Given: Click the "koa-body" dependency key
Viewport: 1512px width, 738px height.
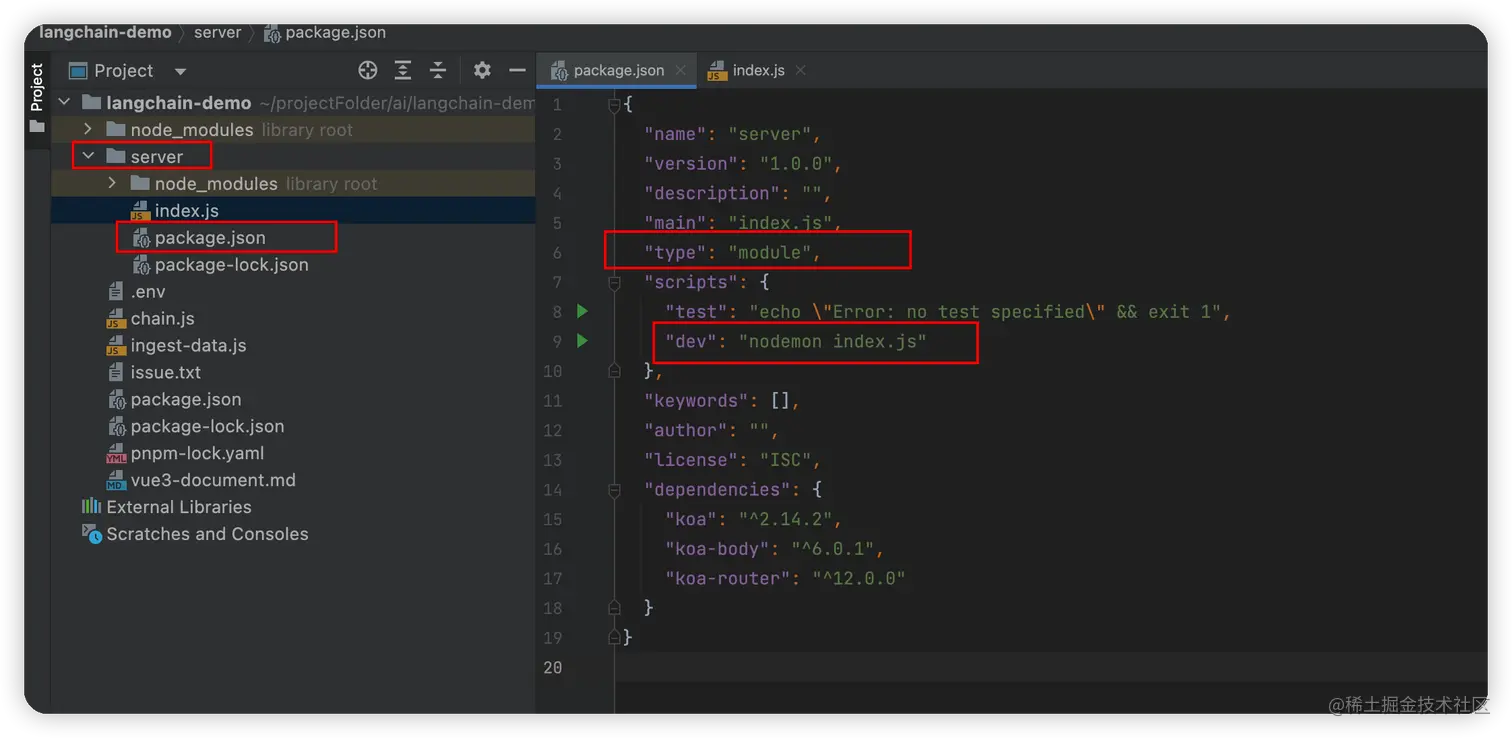Looking at the screenshot, I should coord(718,549).
